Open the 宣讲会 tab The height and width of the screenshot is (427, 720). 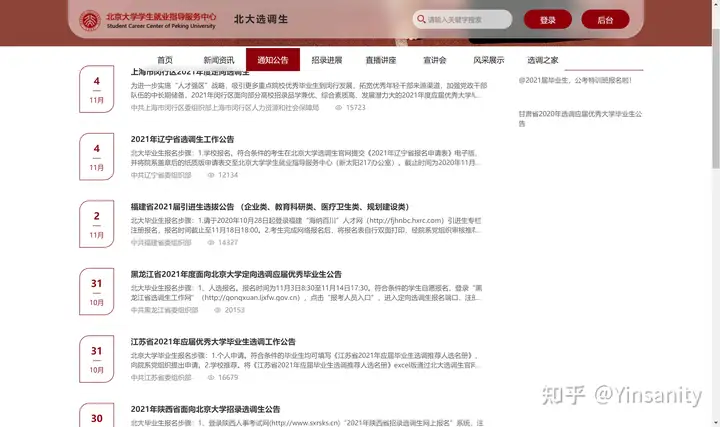point(434,60)
